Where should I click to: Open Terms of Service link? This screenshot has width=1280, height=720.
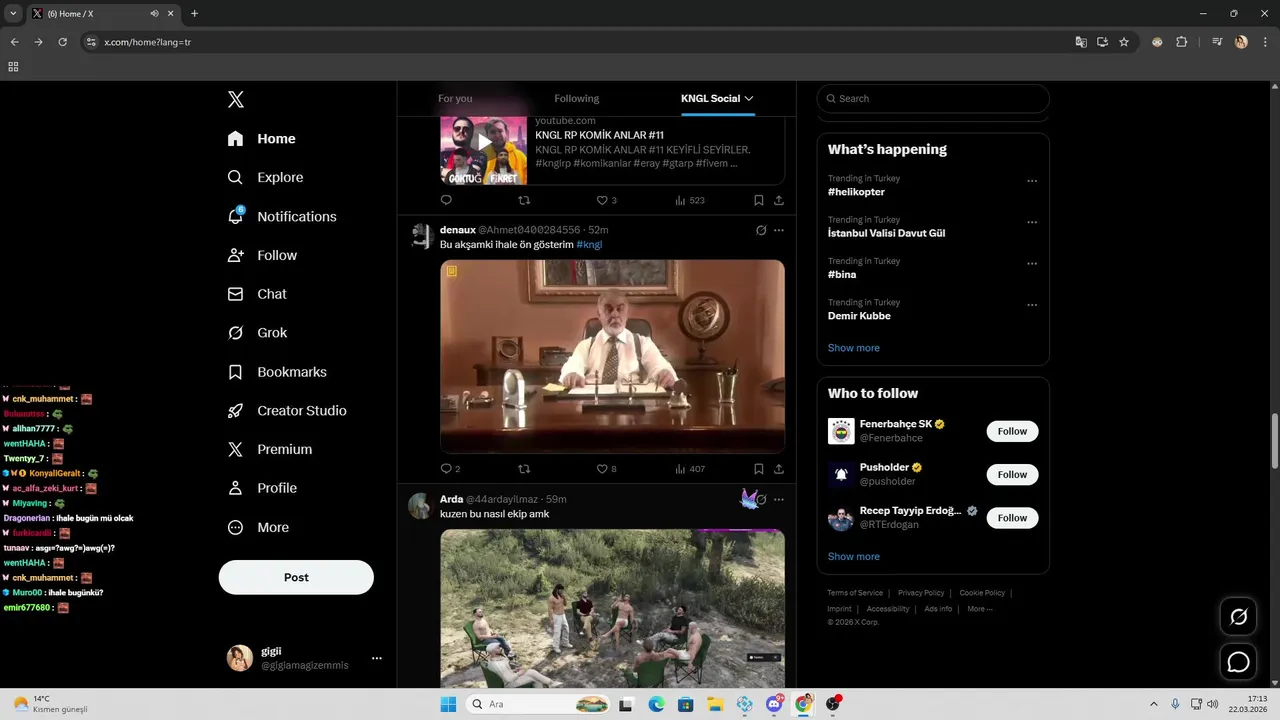point(855,593)
